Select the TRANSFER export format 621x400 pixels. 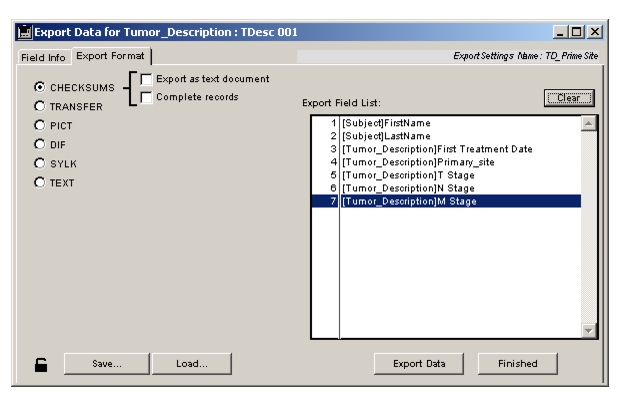39,105
